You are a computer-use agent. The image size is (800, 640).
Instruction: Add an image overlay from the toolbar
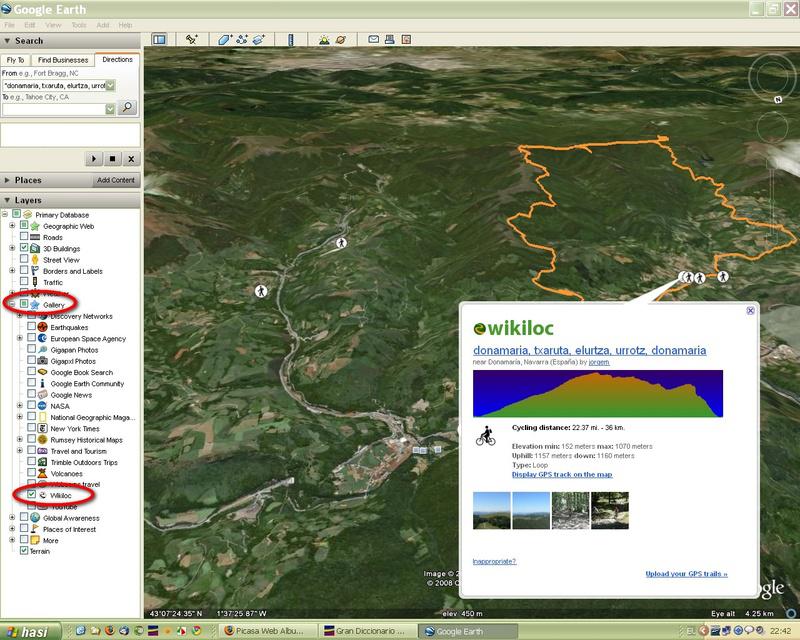259,39
